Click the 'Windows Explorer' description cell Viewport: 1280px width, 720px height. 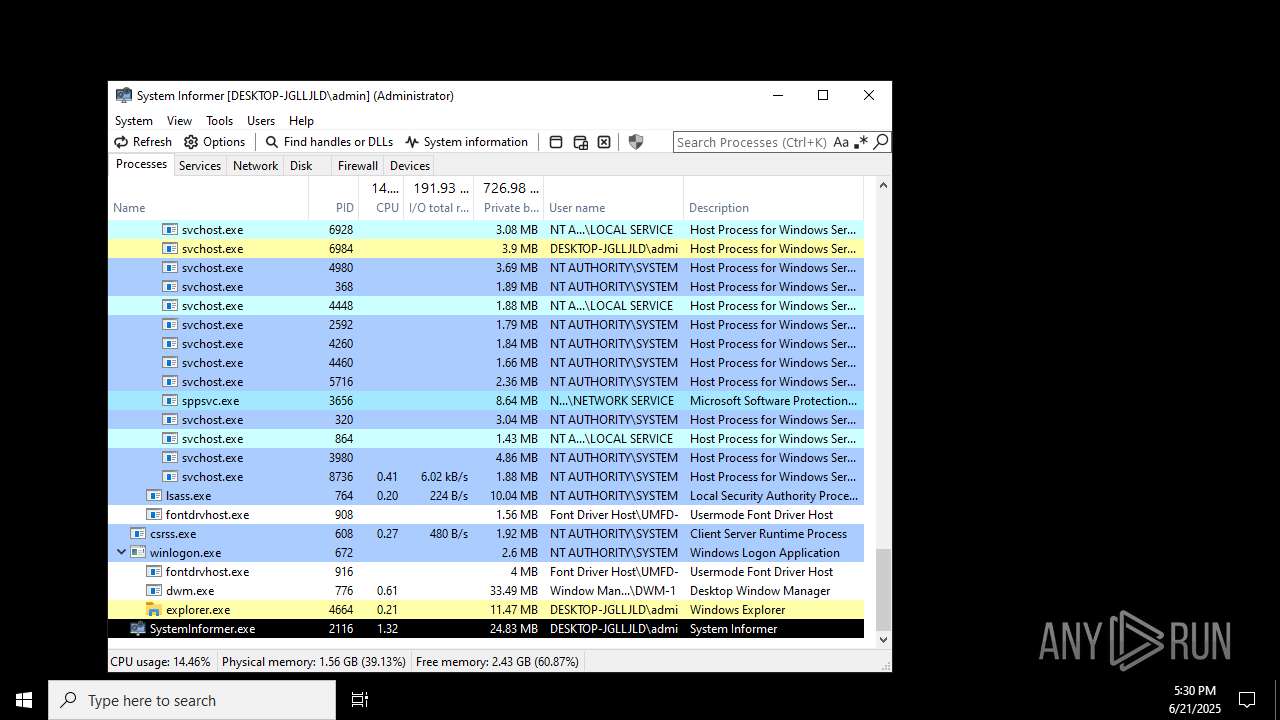click(x=737, y=610)
